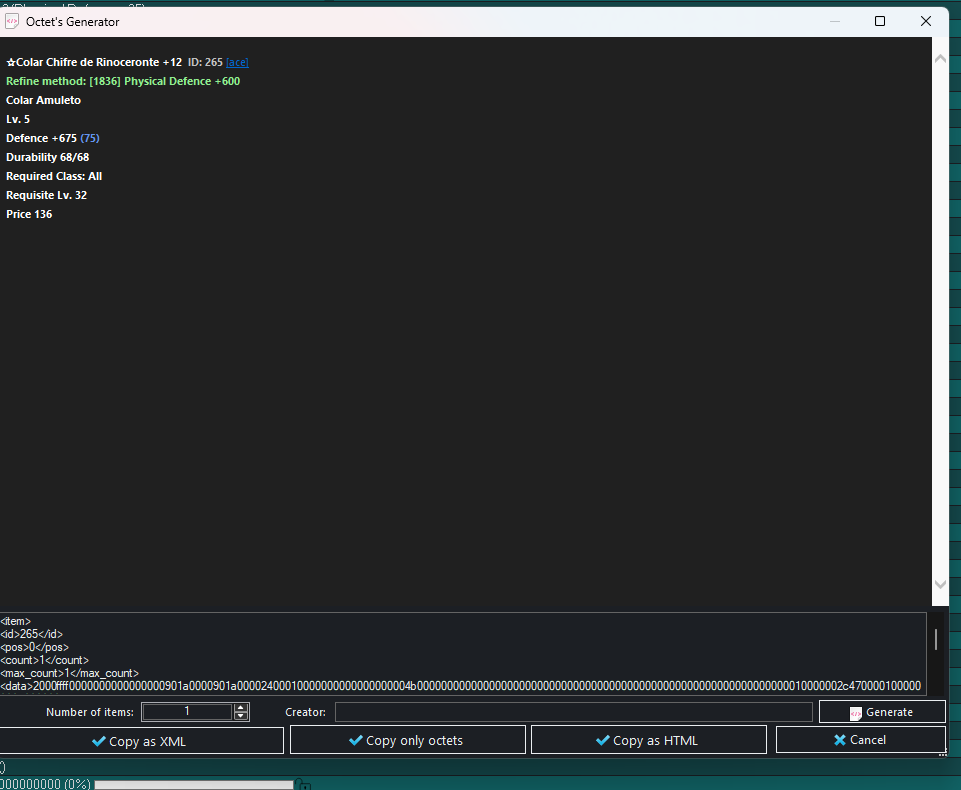Increase the Number of items value
Viewport: 961px width, 790px height.
click(x=240, y=708)
